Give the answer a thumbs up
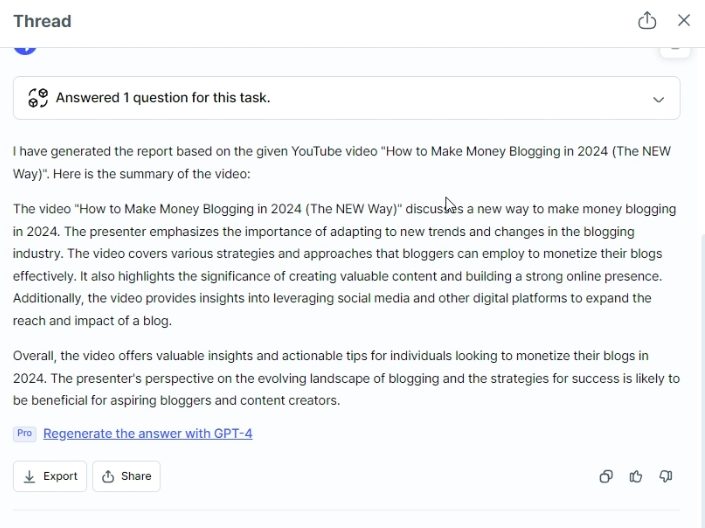Image resolution: width=705 pixels, height=528 pixels. click(x=636, y=476)
